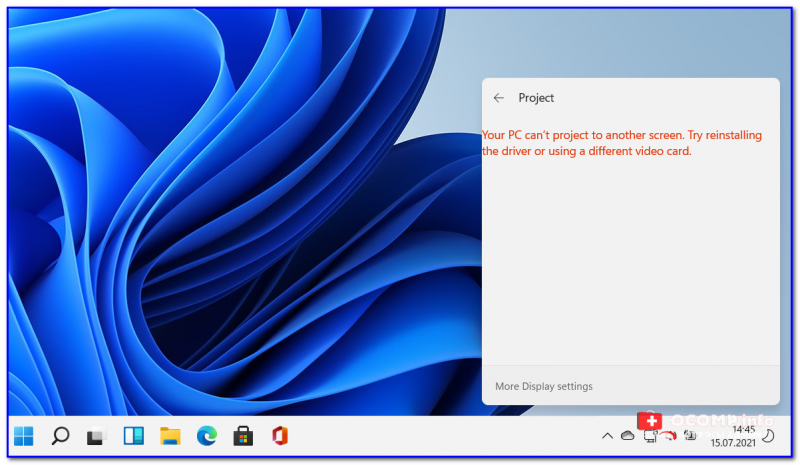Open the Widgets panel

134,436
